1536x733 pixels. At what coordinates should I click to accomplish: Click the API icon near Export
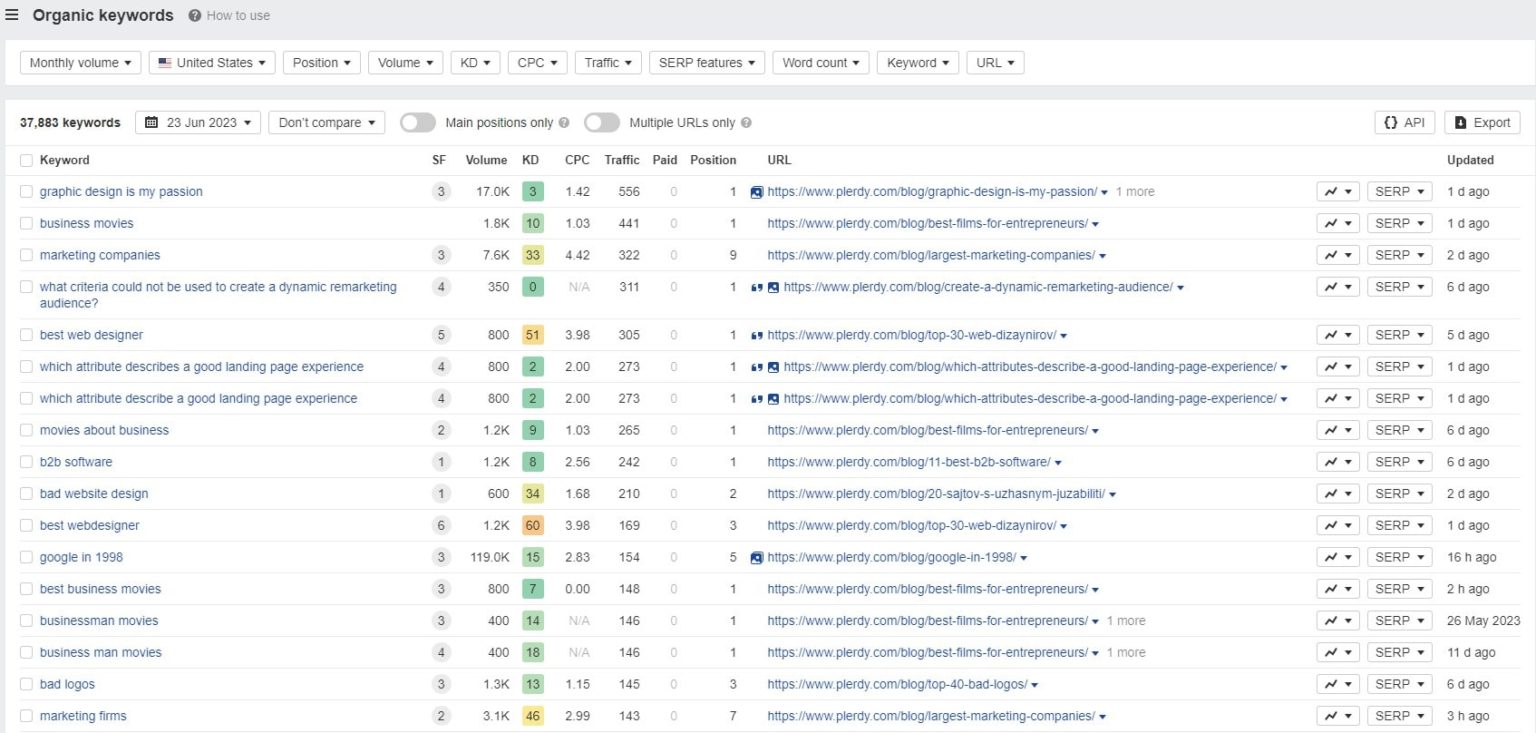click(x=1390, y=122)
